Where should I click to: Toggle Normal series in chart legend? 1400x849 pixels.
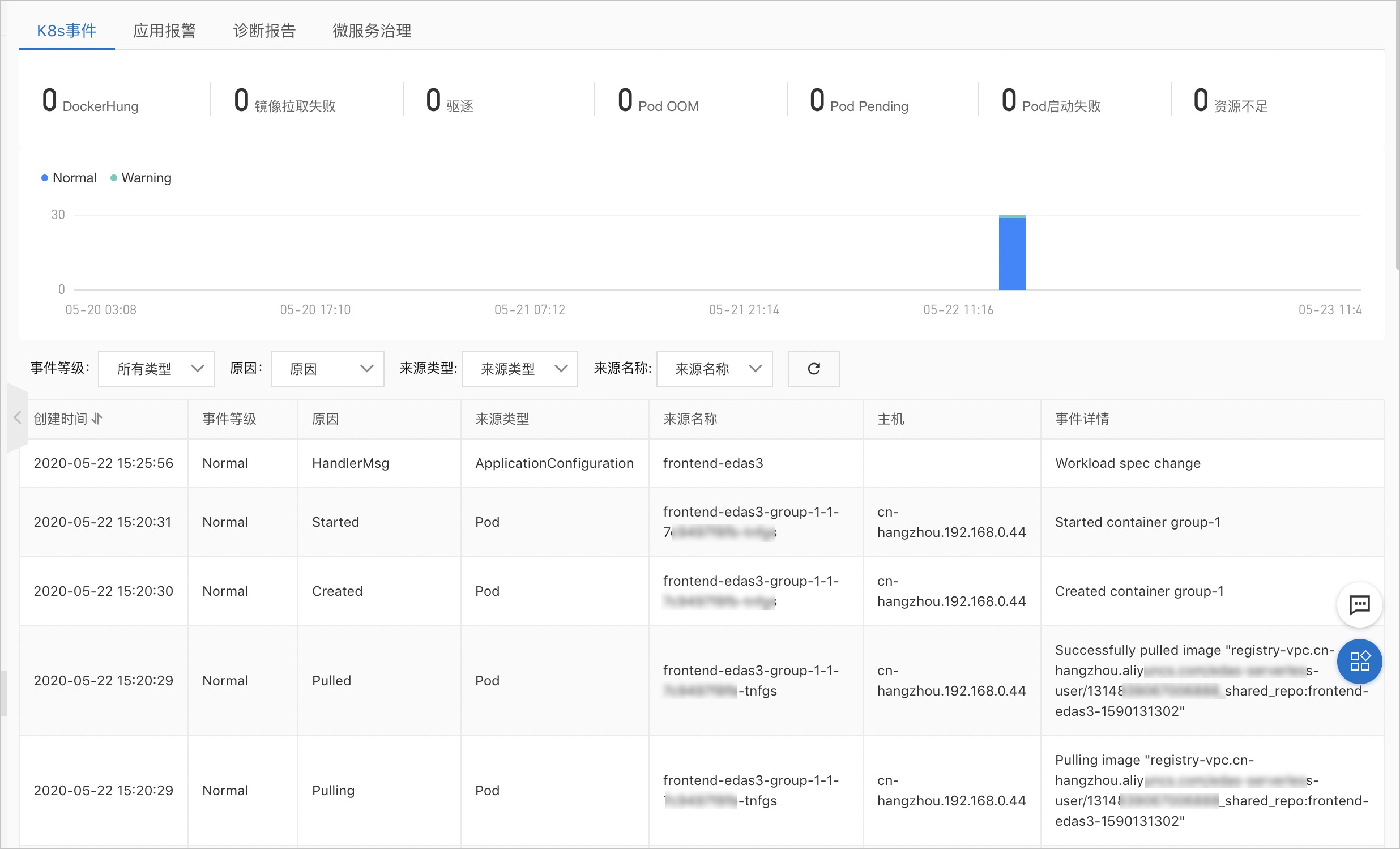(x=69, y=178)
